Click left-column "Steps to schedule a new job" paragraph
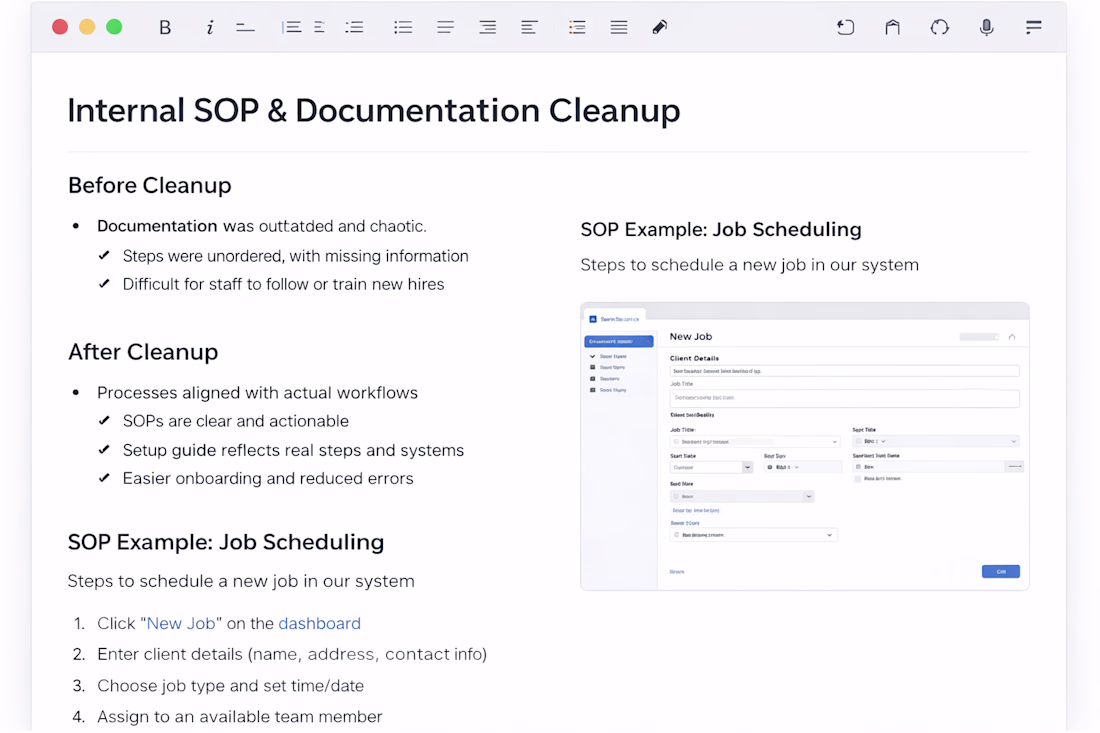Screen dimensions: 1100x733 pyautogui.click(x=241, y=581)
